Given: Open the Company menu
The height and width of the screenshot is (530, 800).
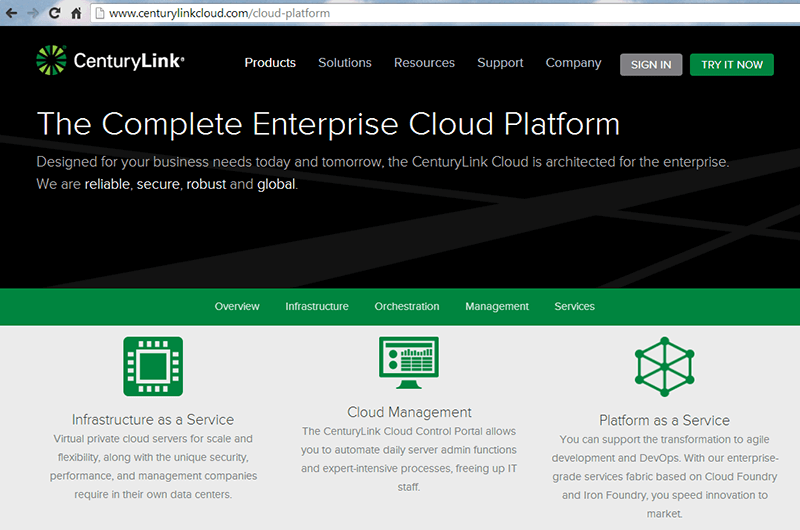Looking at the screenshot, I should coord(573,63).
